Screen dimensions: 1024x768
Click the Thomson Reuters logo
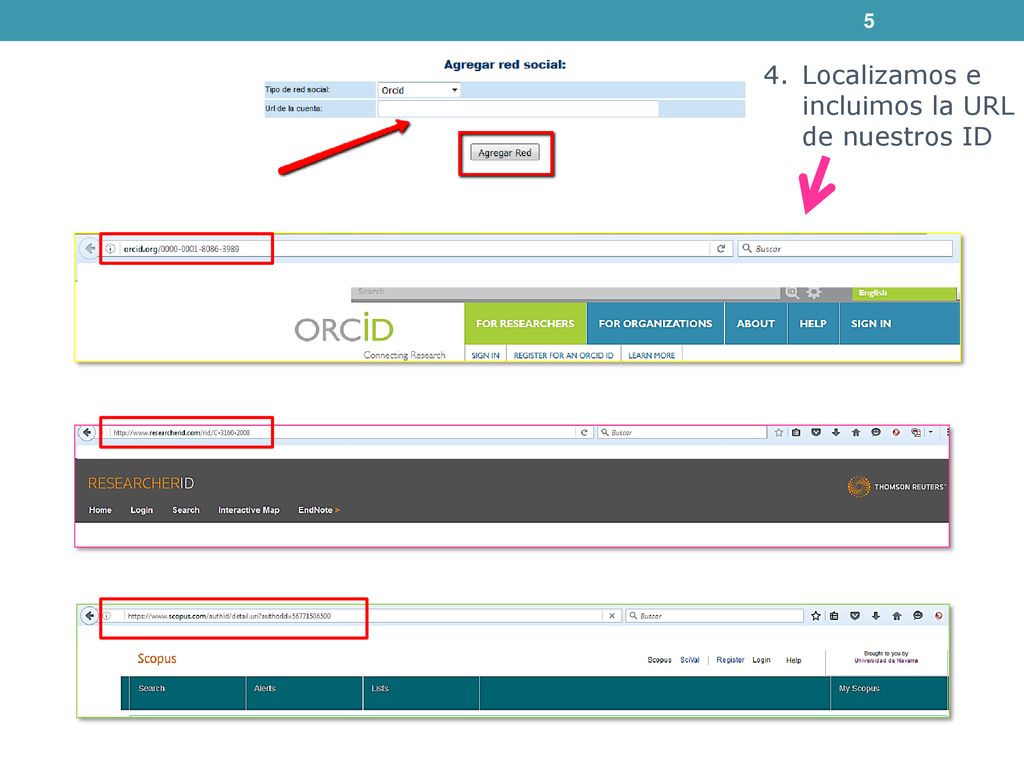(896, 487)
